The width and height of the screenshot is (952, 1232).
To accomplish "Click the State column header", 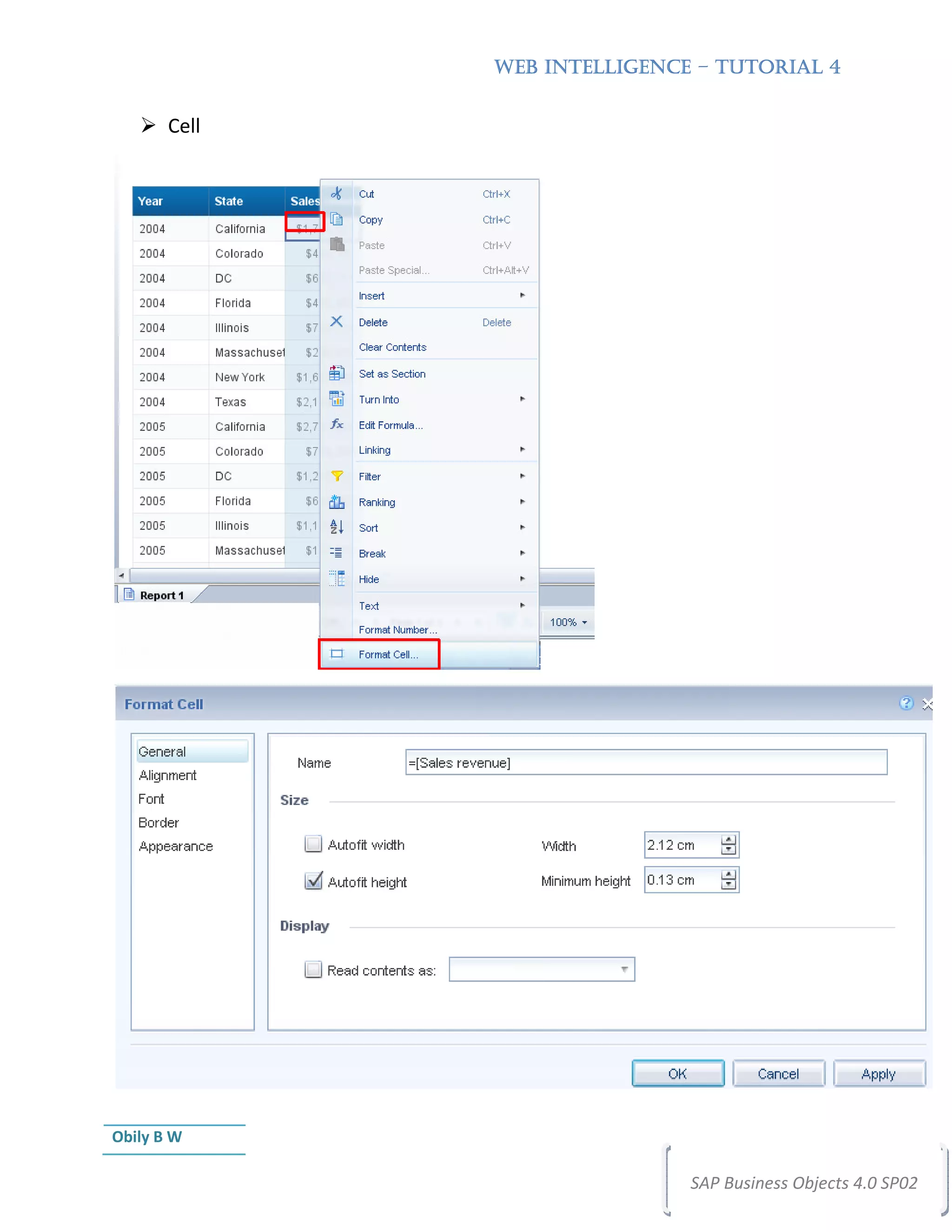I will click(x=246, y=201).
